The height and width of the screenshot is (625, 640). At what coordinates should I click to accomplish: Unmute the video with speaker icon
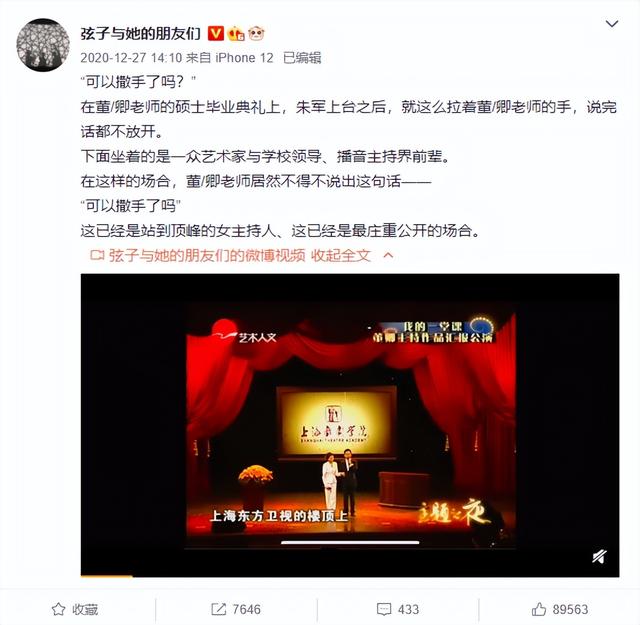599,556
